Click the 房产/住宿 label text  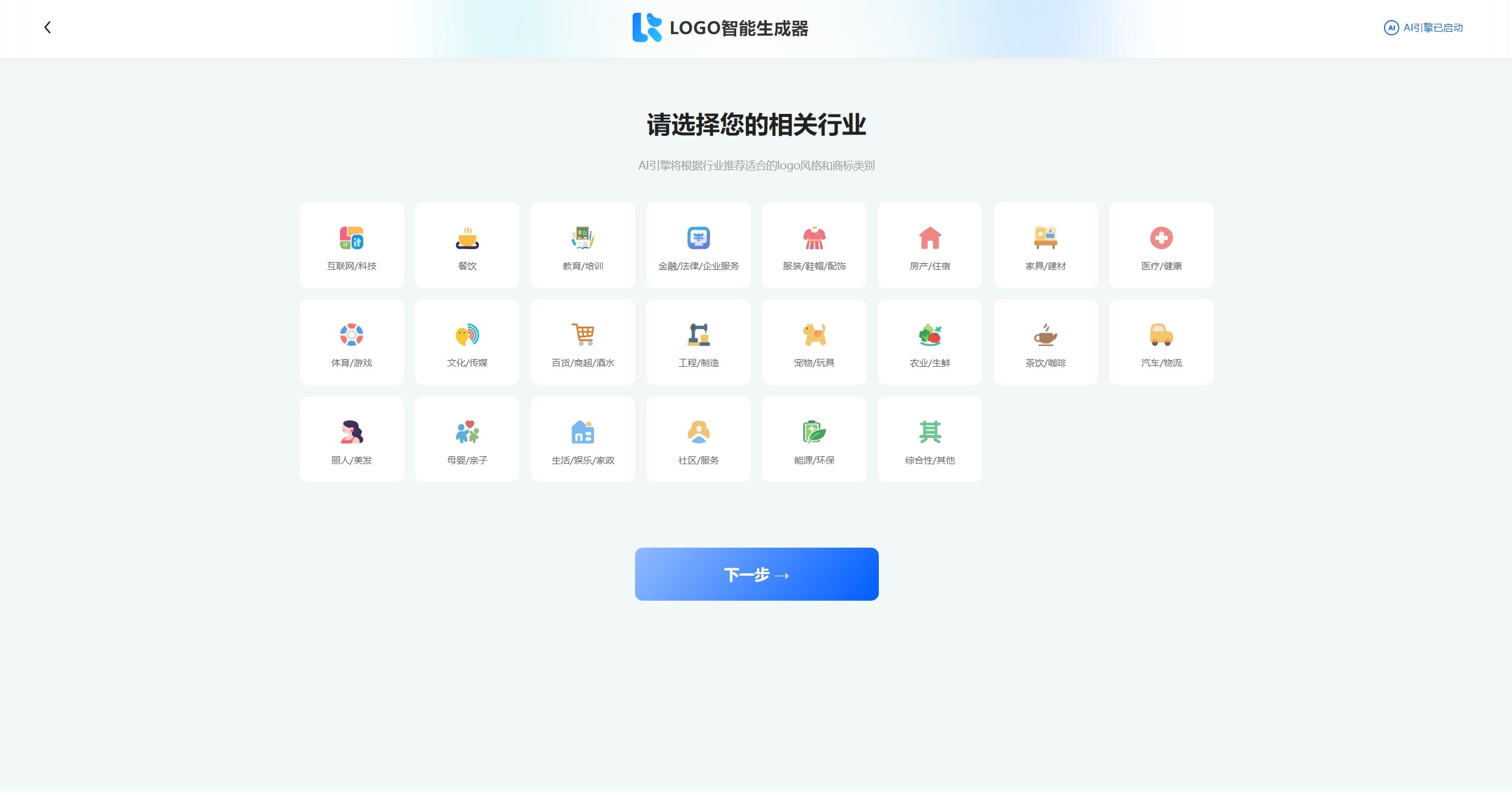point(930,266)
